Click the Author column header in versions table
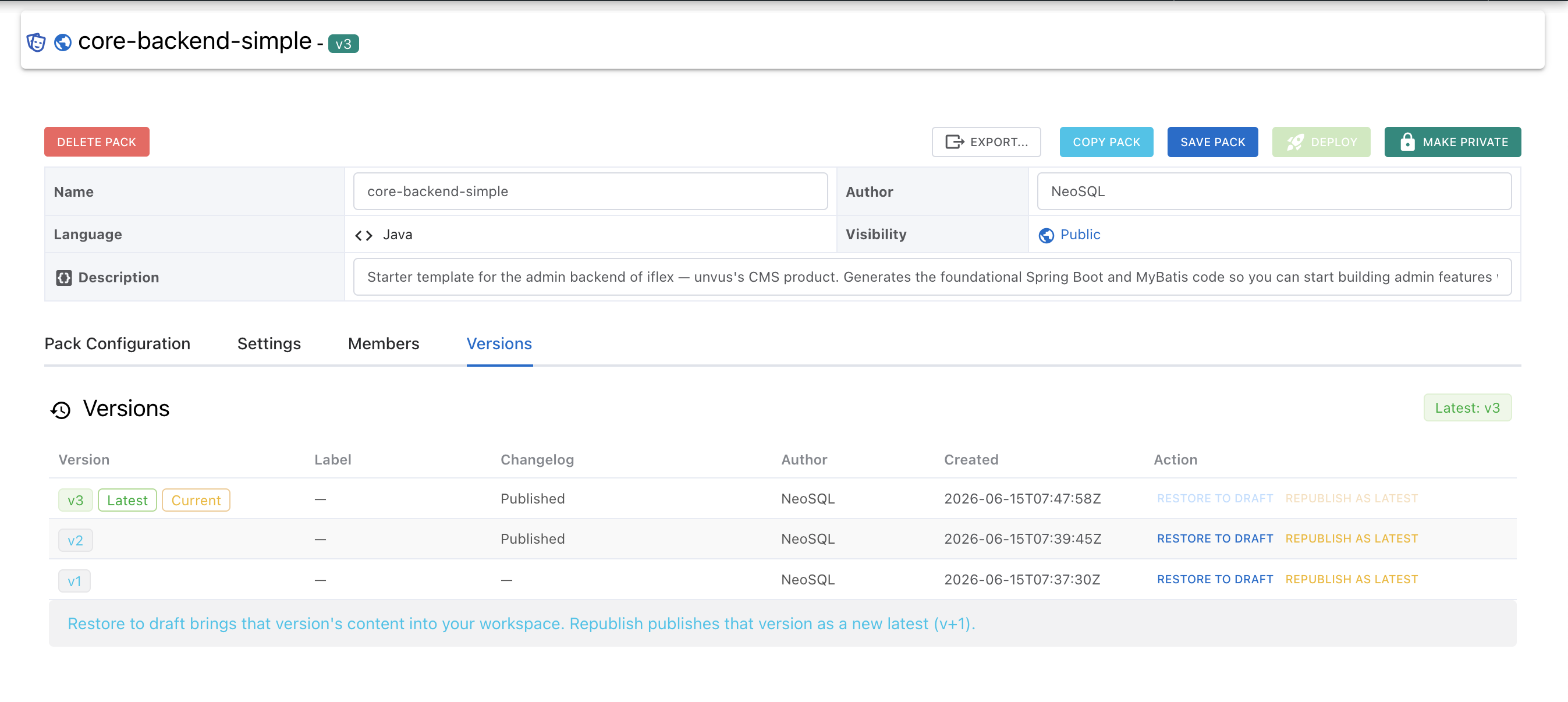The image size is (1568, 702). tap(804, 460)
